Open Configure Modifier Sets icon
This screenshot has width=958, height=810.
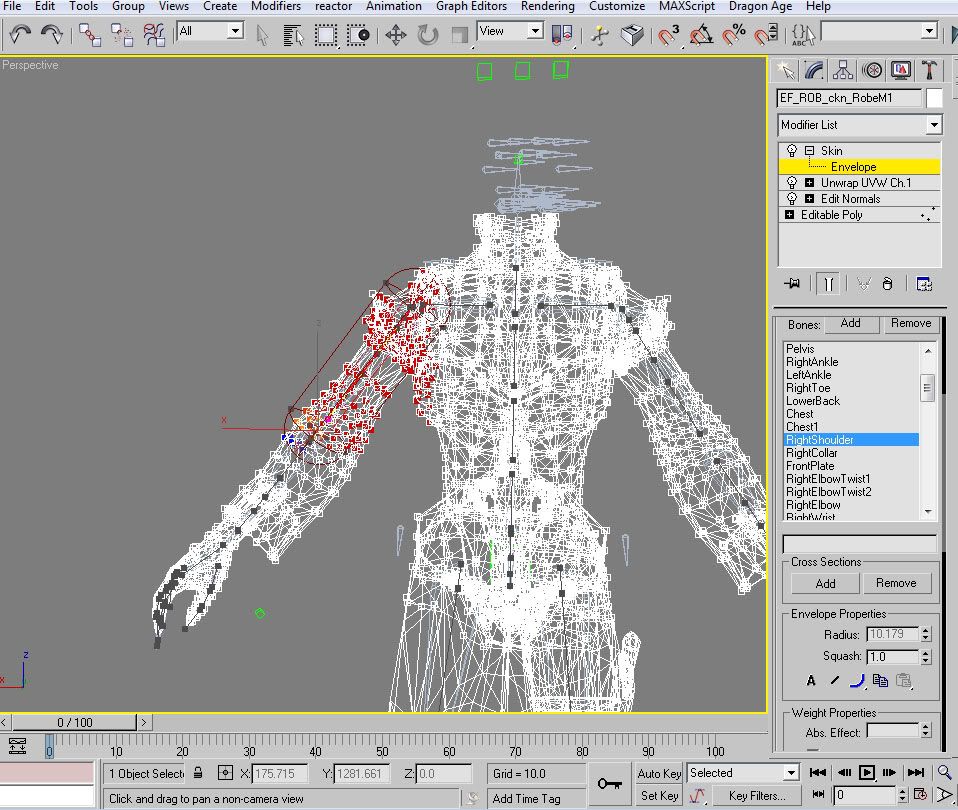click(923, 284)
